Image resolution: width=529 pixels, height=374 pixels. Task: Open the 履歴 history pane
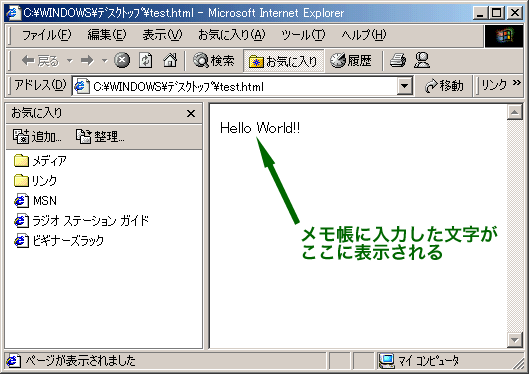(x=351, y=61)
